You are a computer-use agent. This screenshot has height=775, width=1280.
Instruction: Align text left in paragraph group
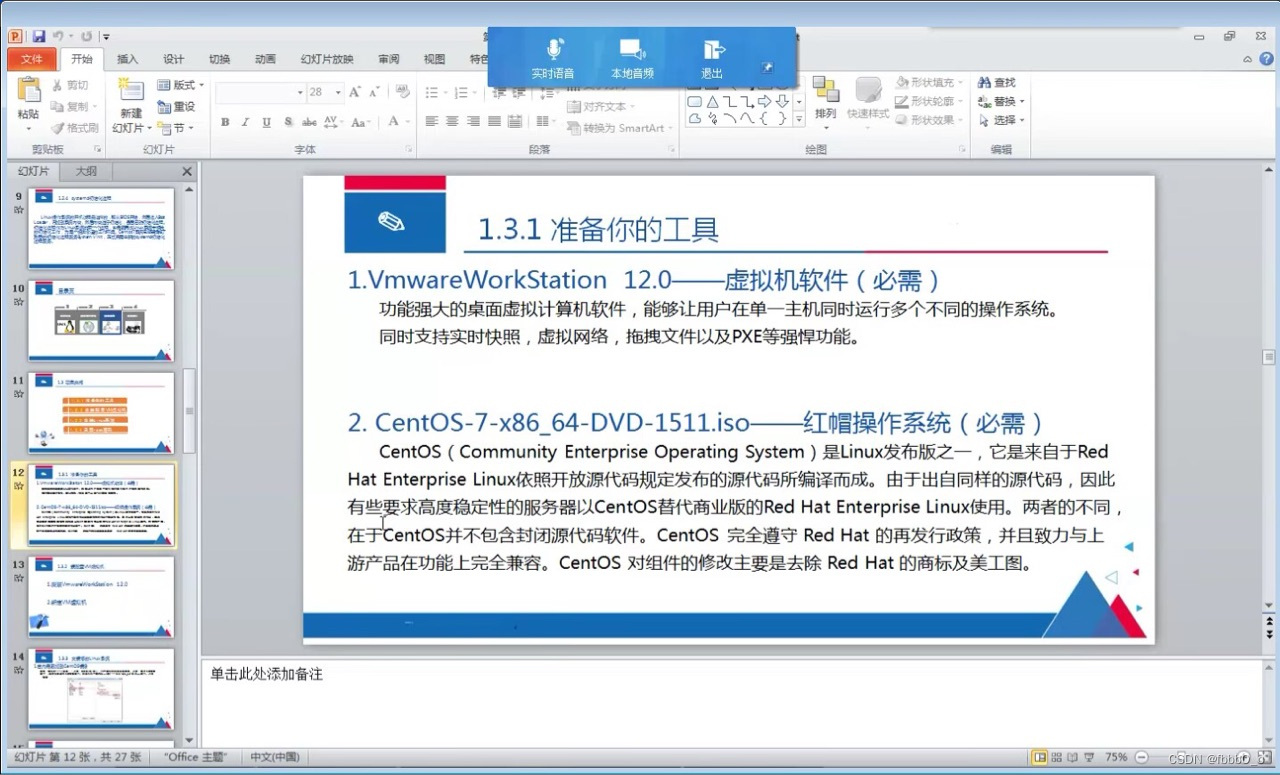432,121
